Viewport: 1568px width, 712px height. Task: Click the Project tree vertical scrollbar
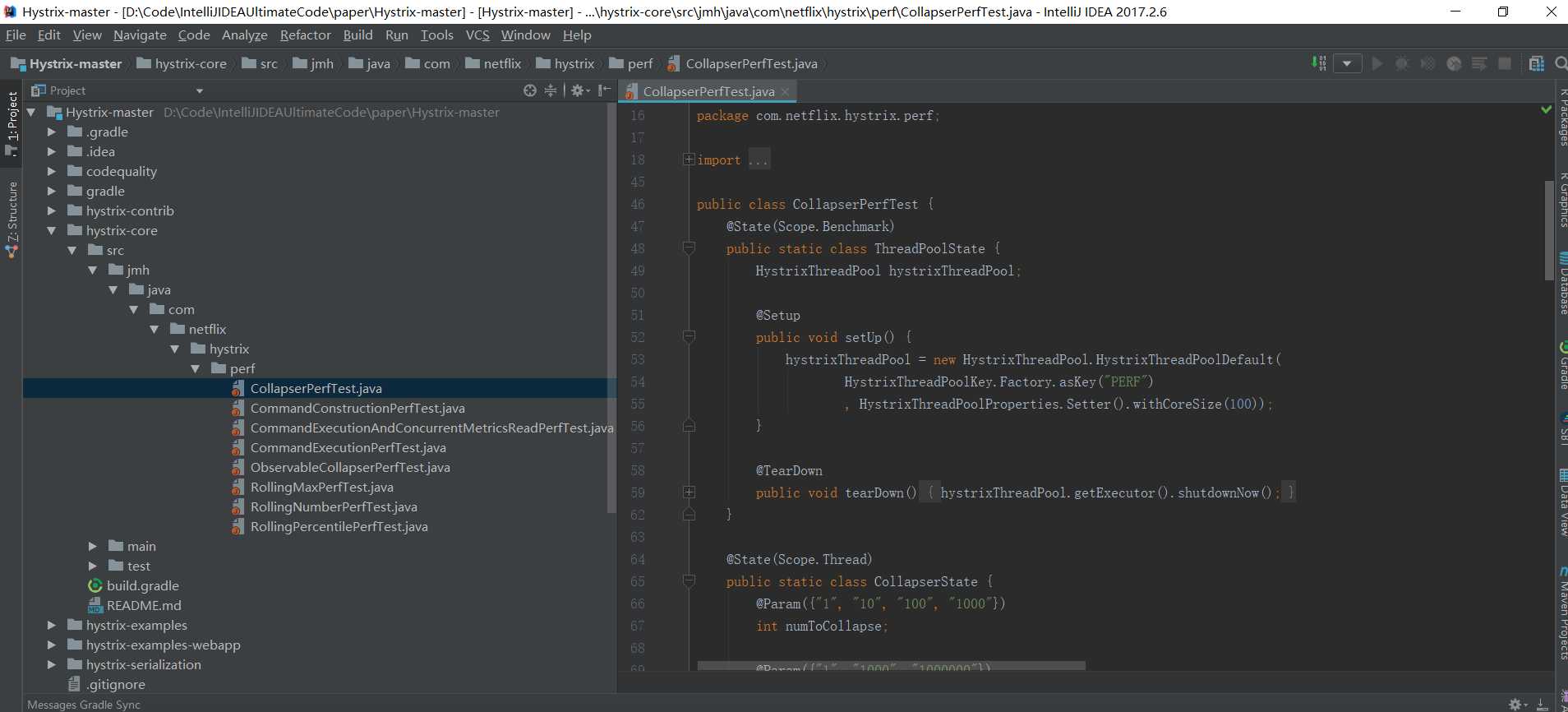coord(611,308)
